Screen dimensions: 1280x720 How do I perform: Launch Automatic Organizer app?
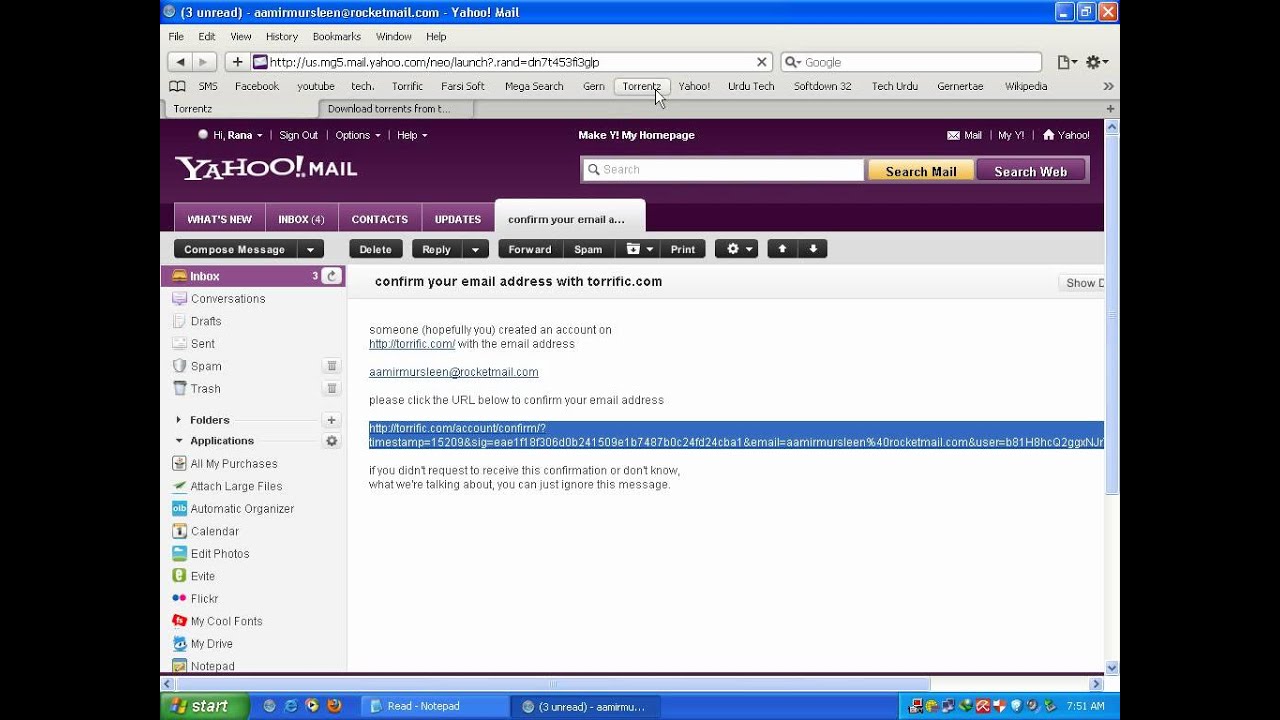point(242,509)
